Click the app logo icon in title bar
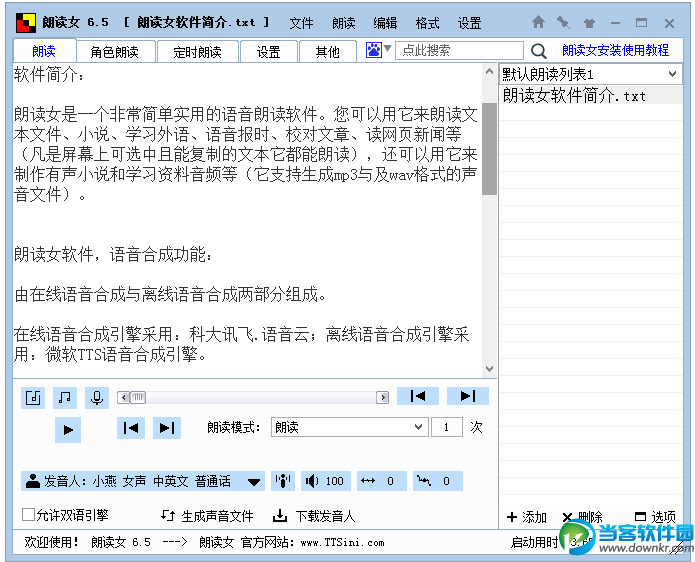Screen dimensions: 695x562 coord(26,23)
